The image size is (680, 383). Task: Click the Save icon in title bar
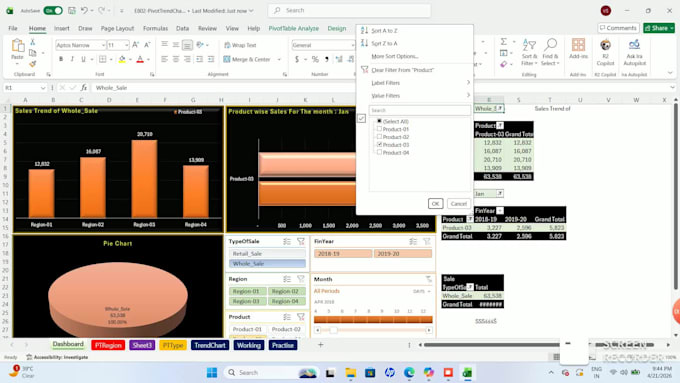pyautogui.click(x=72, y=10)
